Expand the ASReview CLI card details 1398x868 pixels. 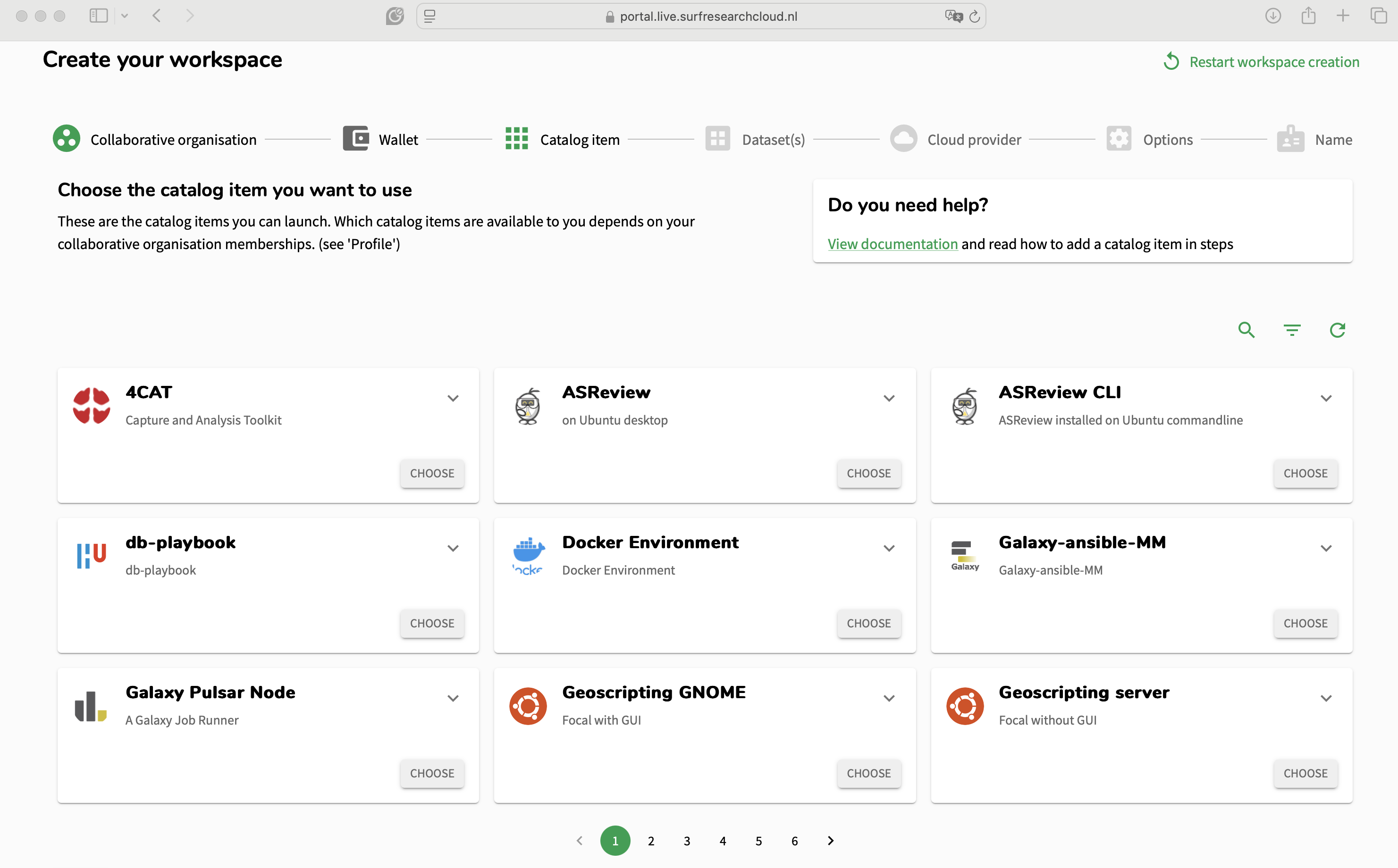(1326, 398)
